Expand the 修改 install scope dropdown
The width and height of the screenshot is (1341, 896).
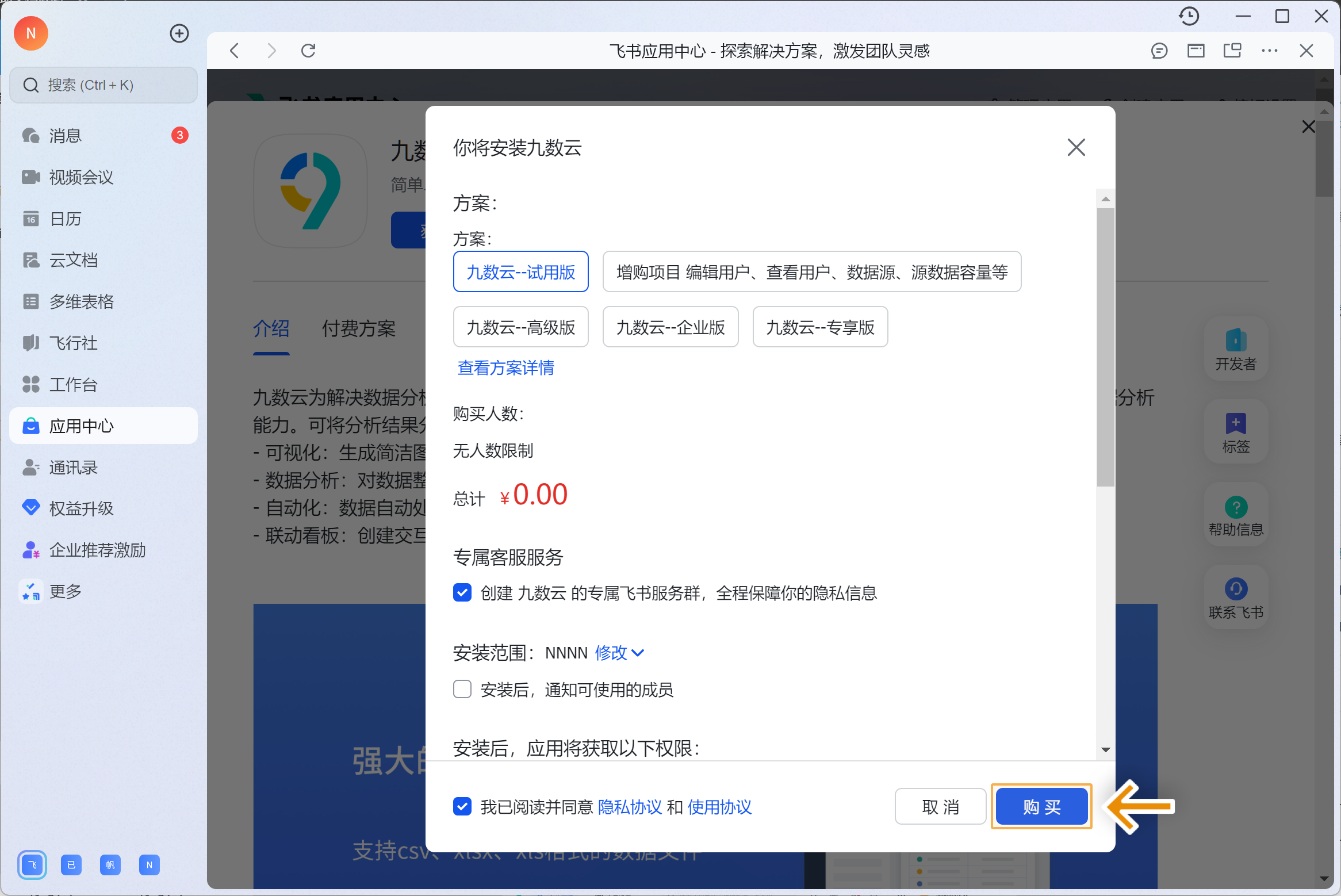tap(619, 653)
